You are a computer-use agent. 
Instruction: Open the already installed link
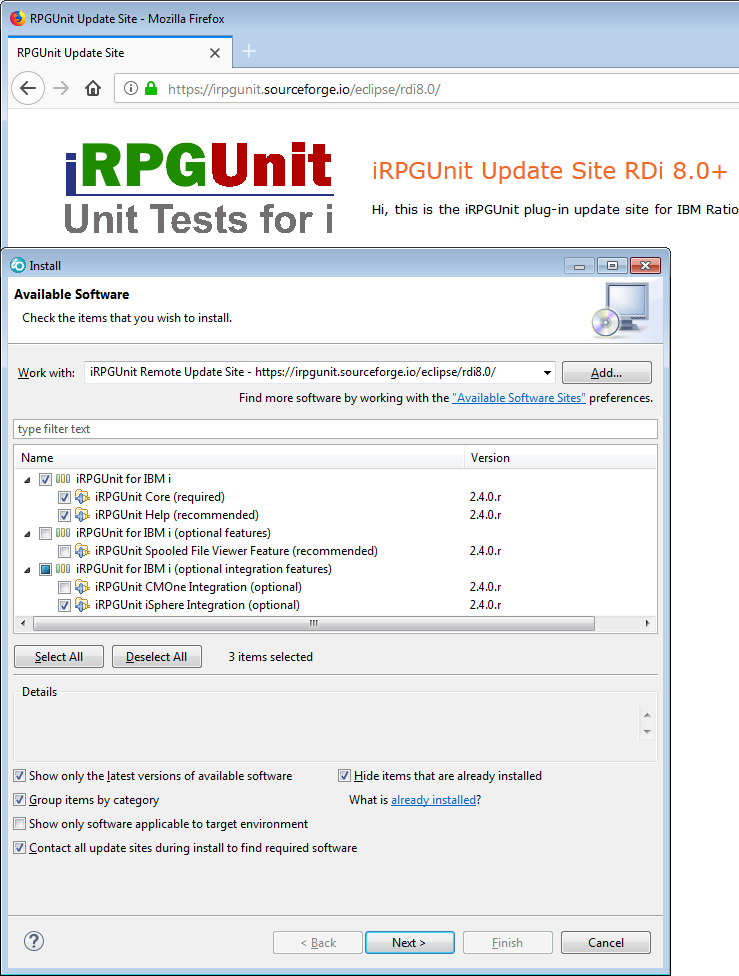pos(433,800)
